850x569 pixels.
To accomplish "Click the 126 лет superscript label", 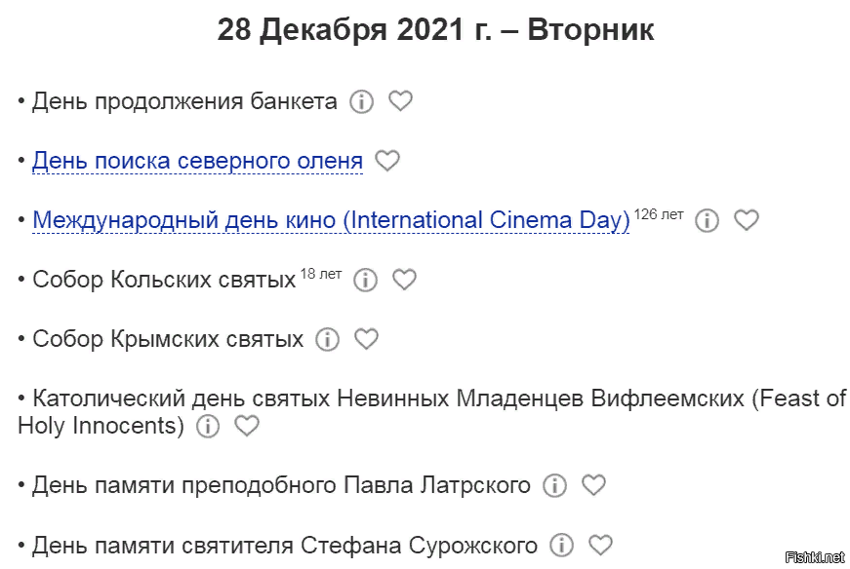I will [658, 214].
